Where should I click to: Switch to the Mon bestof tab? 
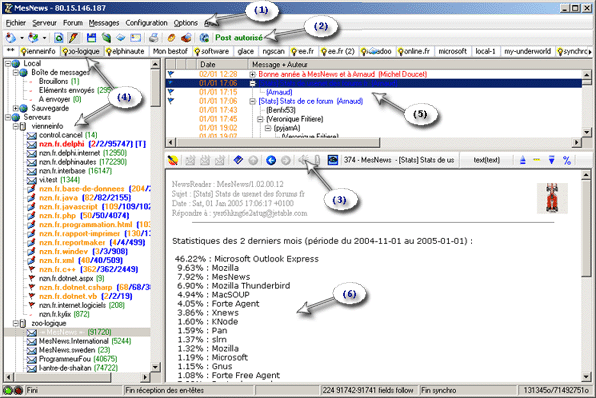(170, 51)
